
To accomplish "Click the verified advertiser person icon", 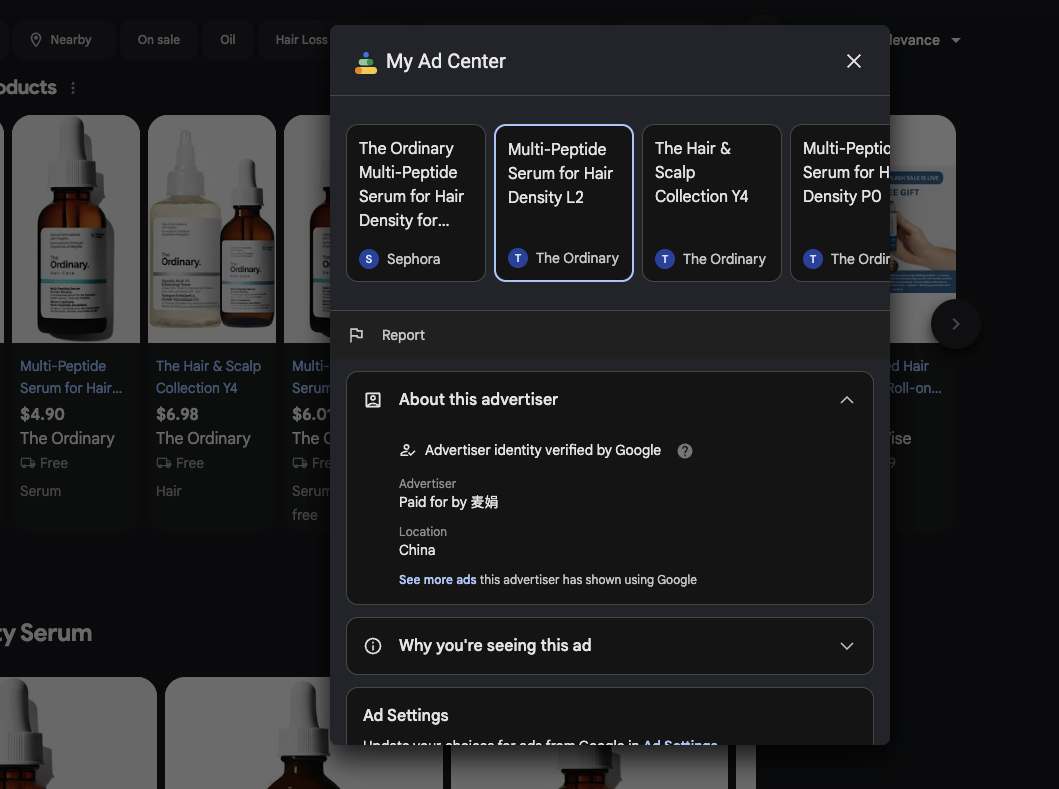I will click(x=407, y=451).
